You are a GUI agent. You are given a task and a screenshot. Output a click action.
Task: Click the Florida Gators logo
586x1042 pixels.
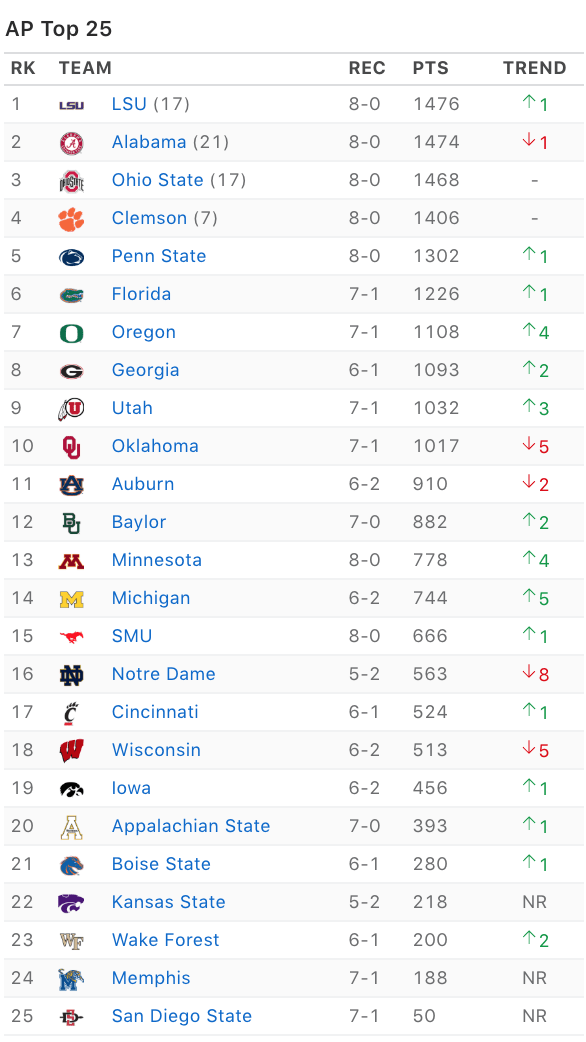click(x=71, y=295)
